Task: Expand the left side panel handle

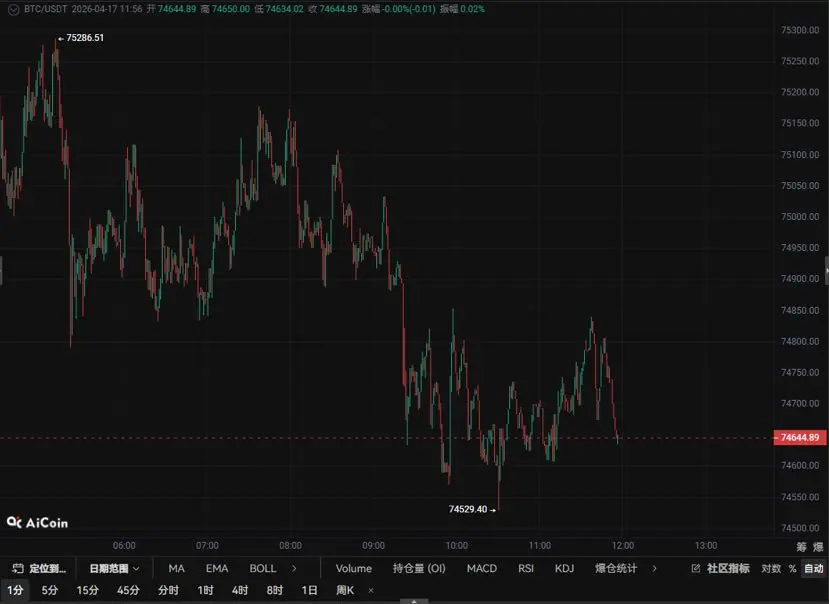Action: (1, 270)
